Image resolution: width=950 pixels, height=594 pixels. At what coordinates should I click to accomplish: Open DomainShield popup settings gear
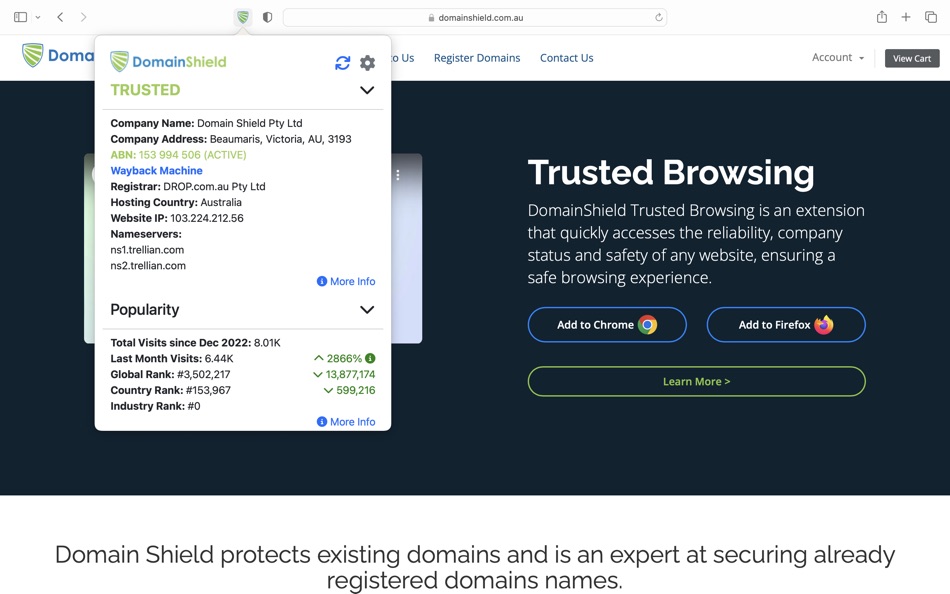coord(368,62)
